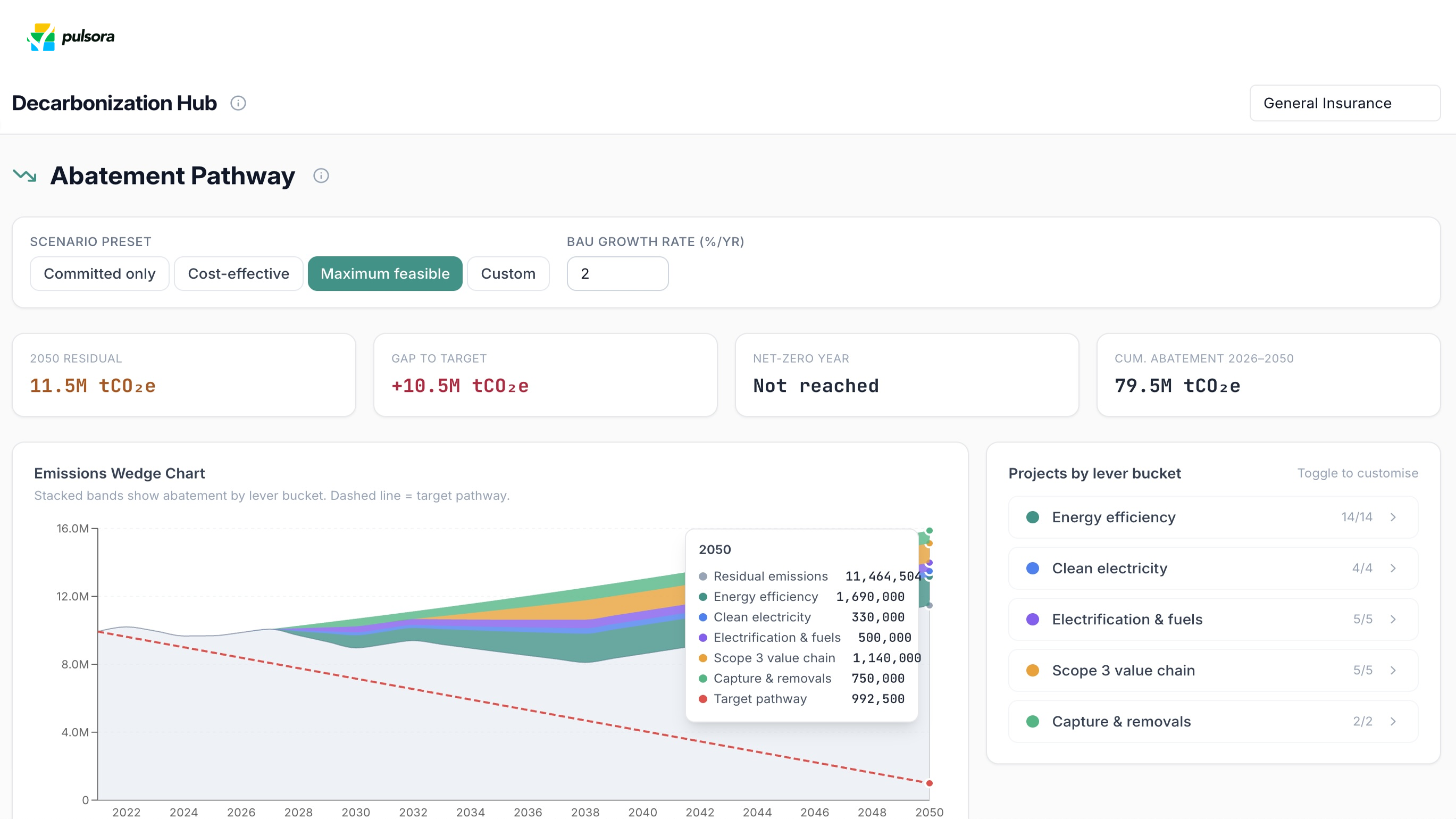Click the Energy efficiency row chevron arrow
The width and height of the screenshot is (1456, 819).
[x=1393, y=517]
